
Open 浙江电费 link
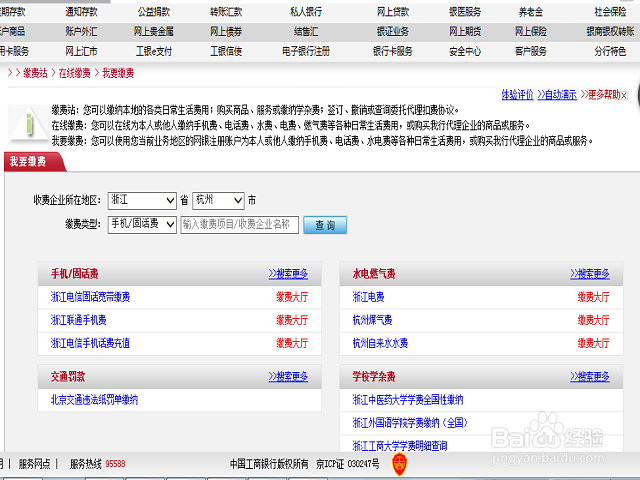[368, 297]
